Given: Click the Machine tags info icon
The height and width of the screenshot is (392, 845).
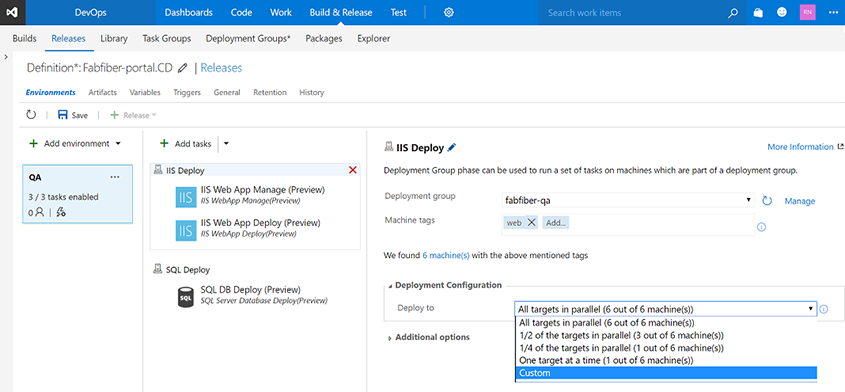Looking at the screenshot, I should [761, 227].
